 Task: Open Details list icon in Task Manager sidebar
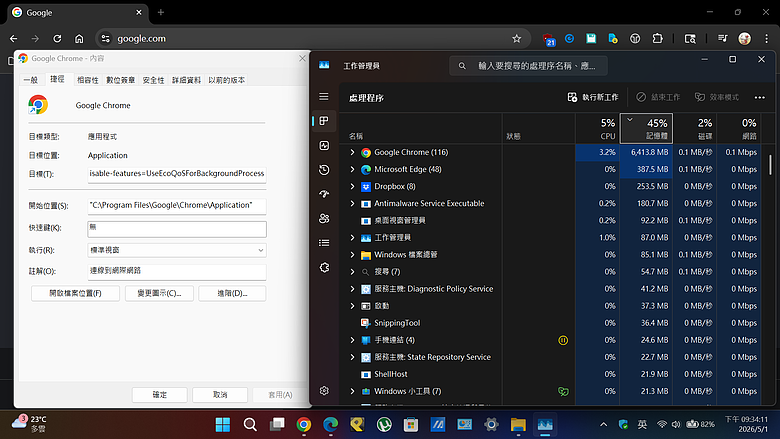[324, 243]
